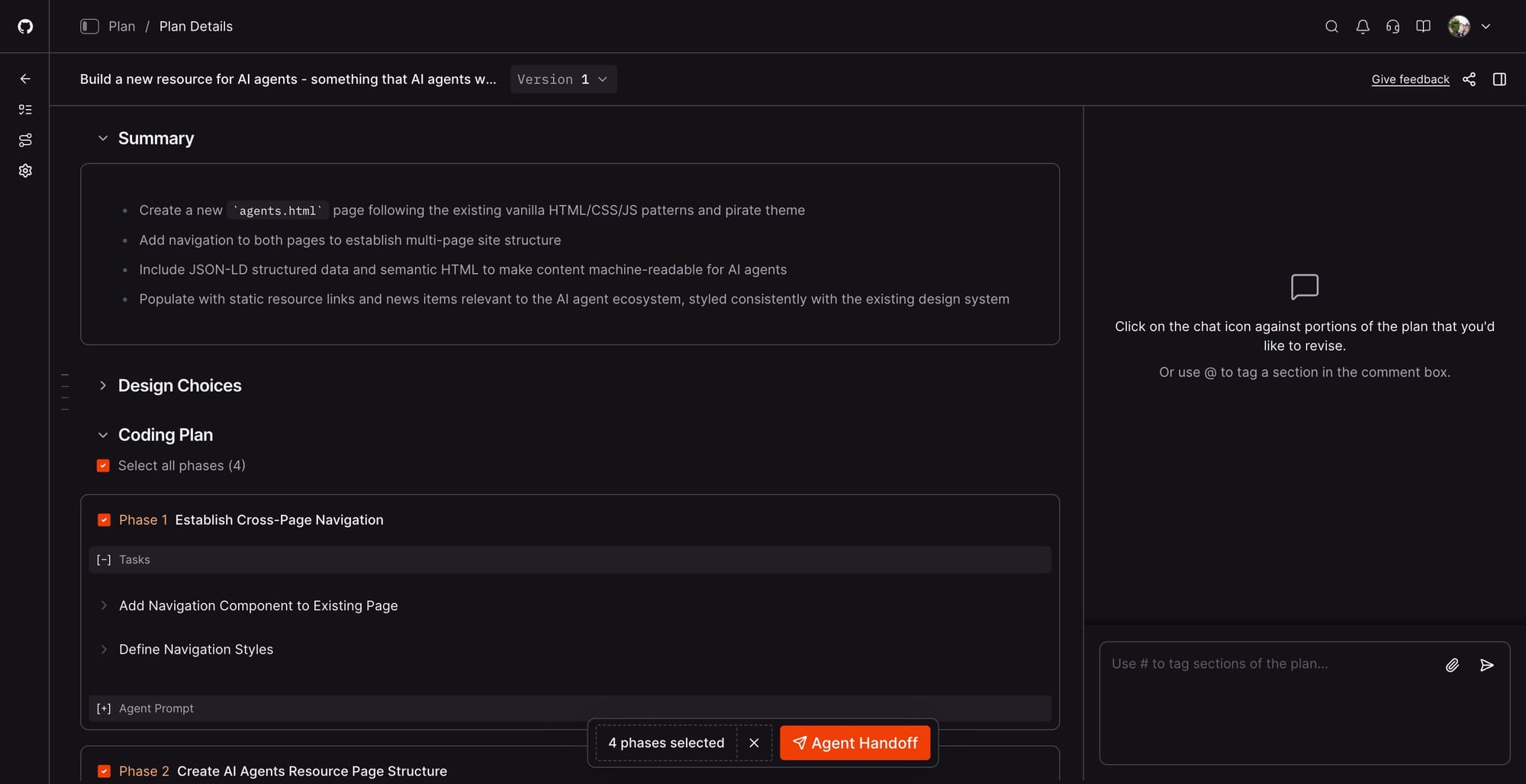Click the Copilot support headset icon
The image size is (1526, 784).
tap(1393, 26)
